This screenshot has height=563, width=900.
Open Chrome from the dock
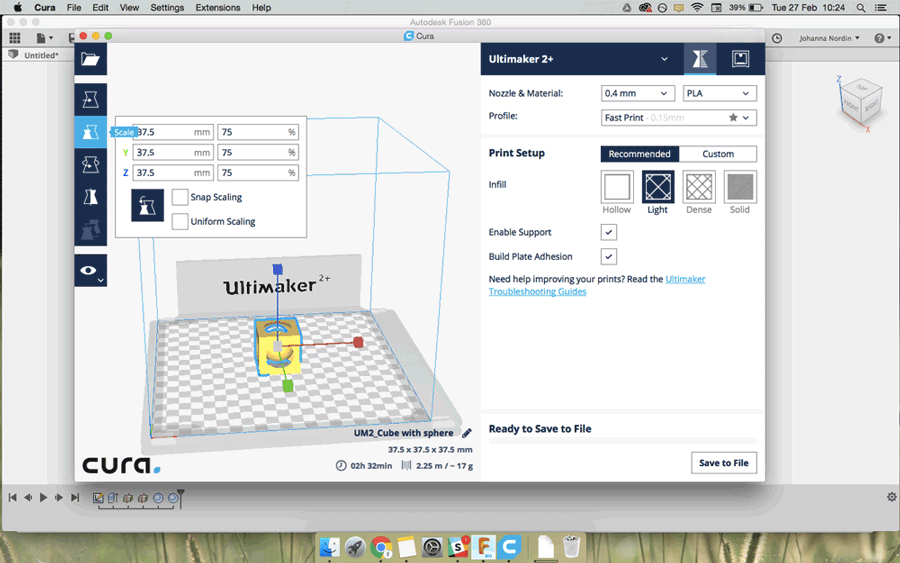pos(381,547)
